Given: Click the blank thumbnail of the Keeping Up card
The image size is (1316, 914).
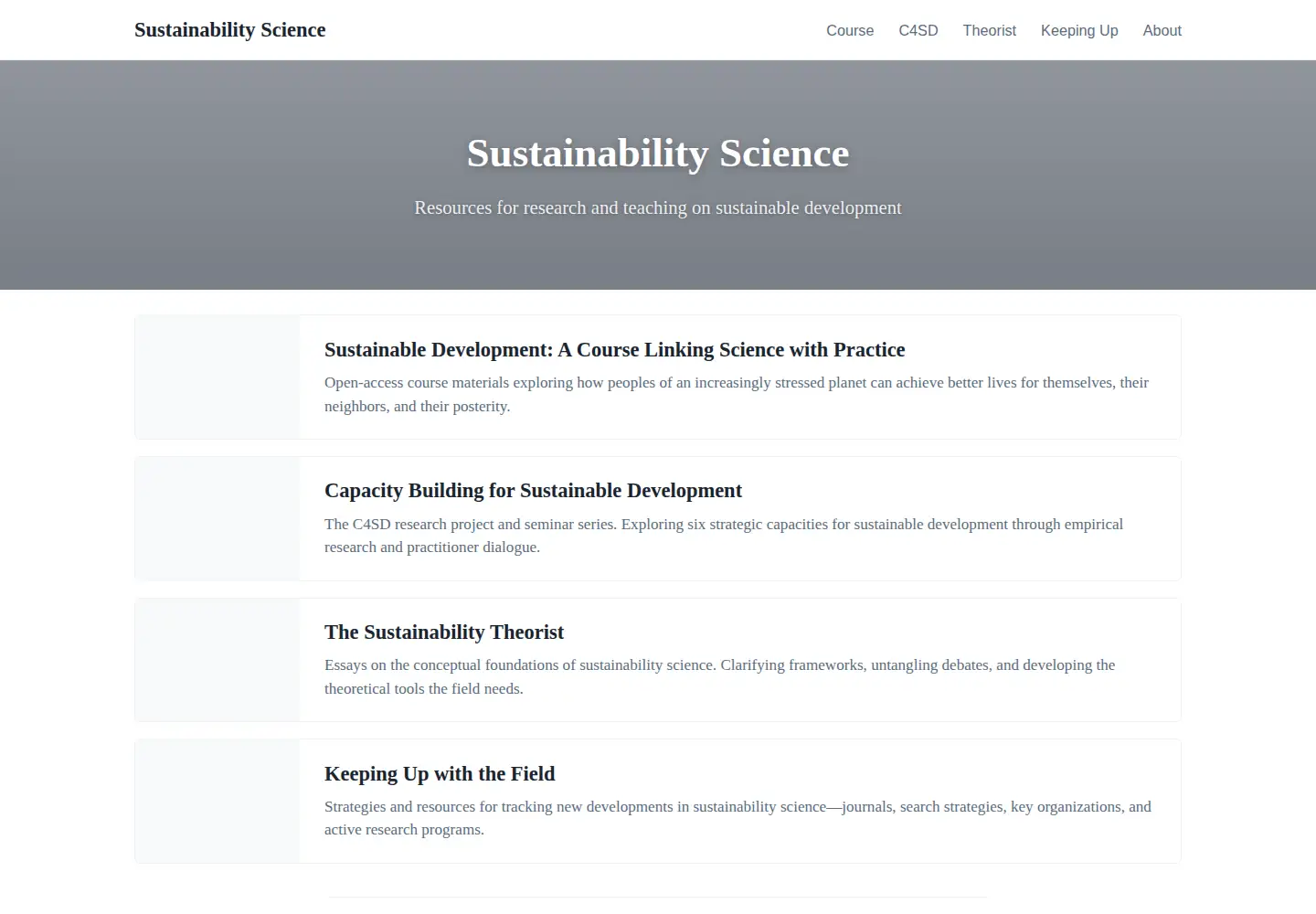Looking at the screenshot, I should tap(218, 801).
